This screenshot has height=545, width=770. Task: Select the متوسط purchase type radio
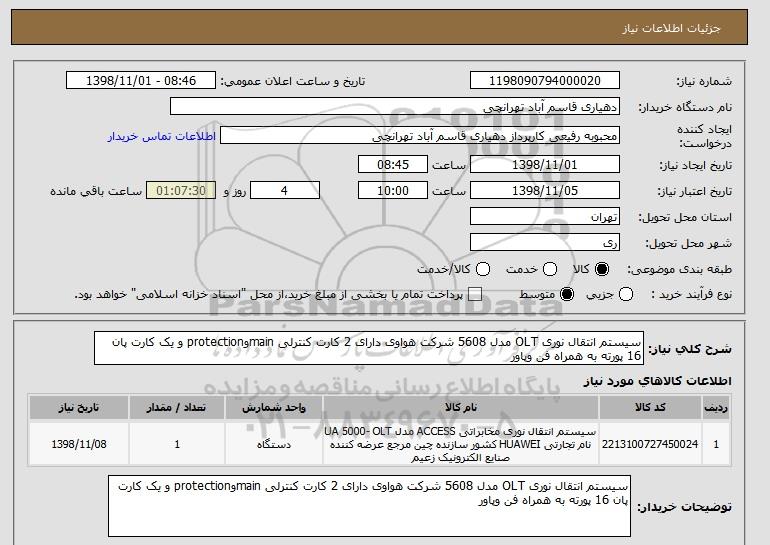tap(567, 294)
